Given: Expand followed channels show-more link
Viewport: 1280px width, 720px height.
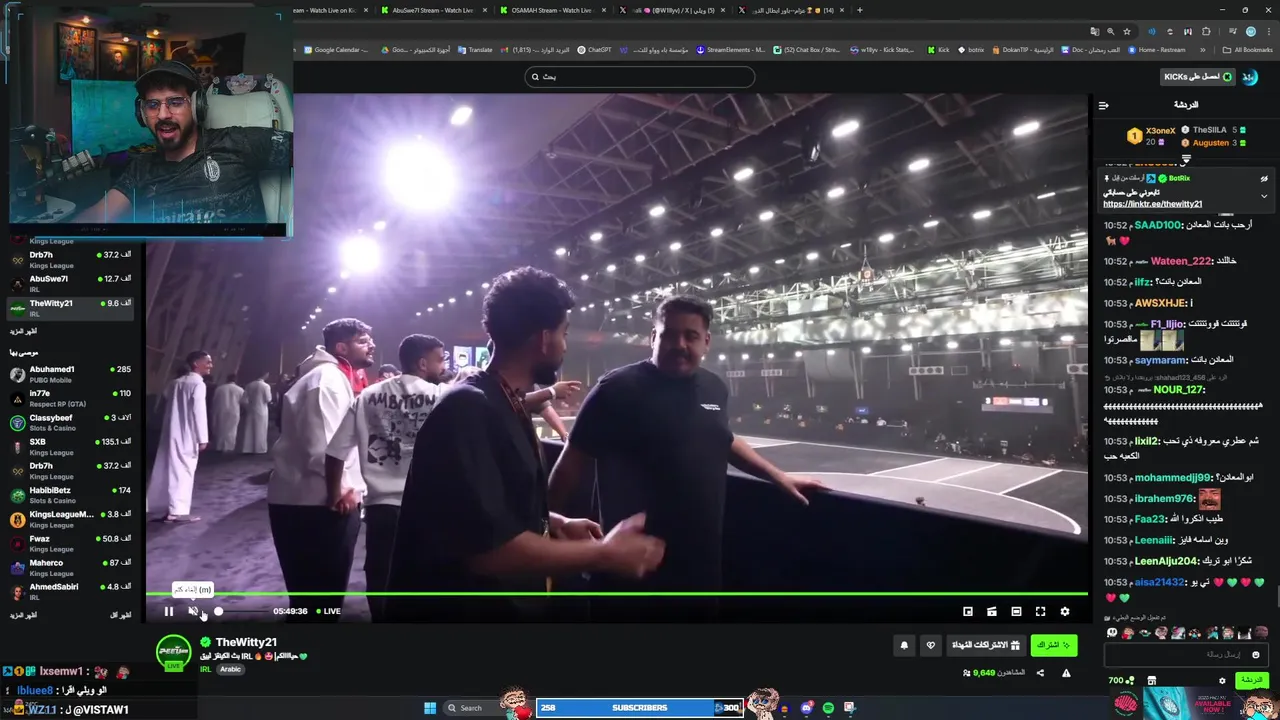Looking at the screenshot, I should (23, 331).
